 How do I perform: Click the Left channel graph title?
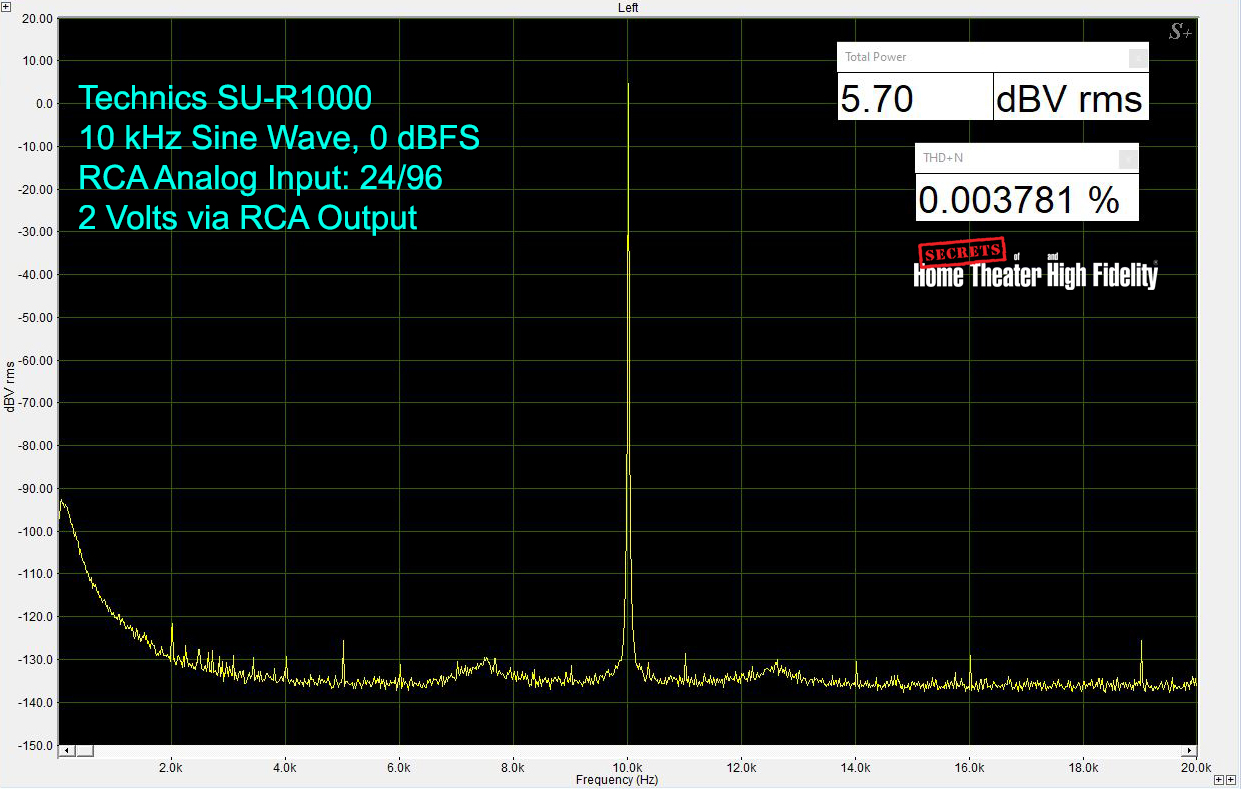point(628,7)
